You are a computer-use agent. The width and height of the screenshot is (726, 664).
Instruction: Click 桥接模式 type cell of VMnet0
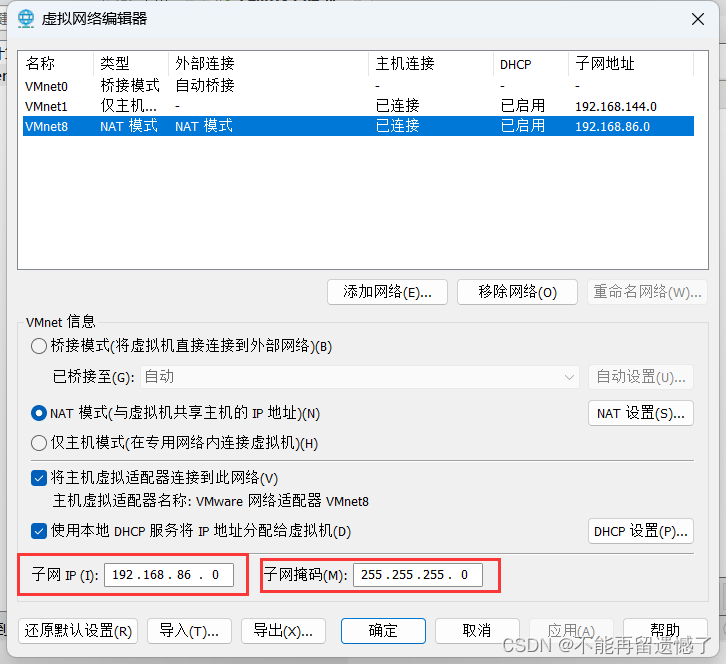pyautogui.click(x=130, y=86)
